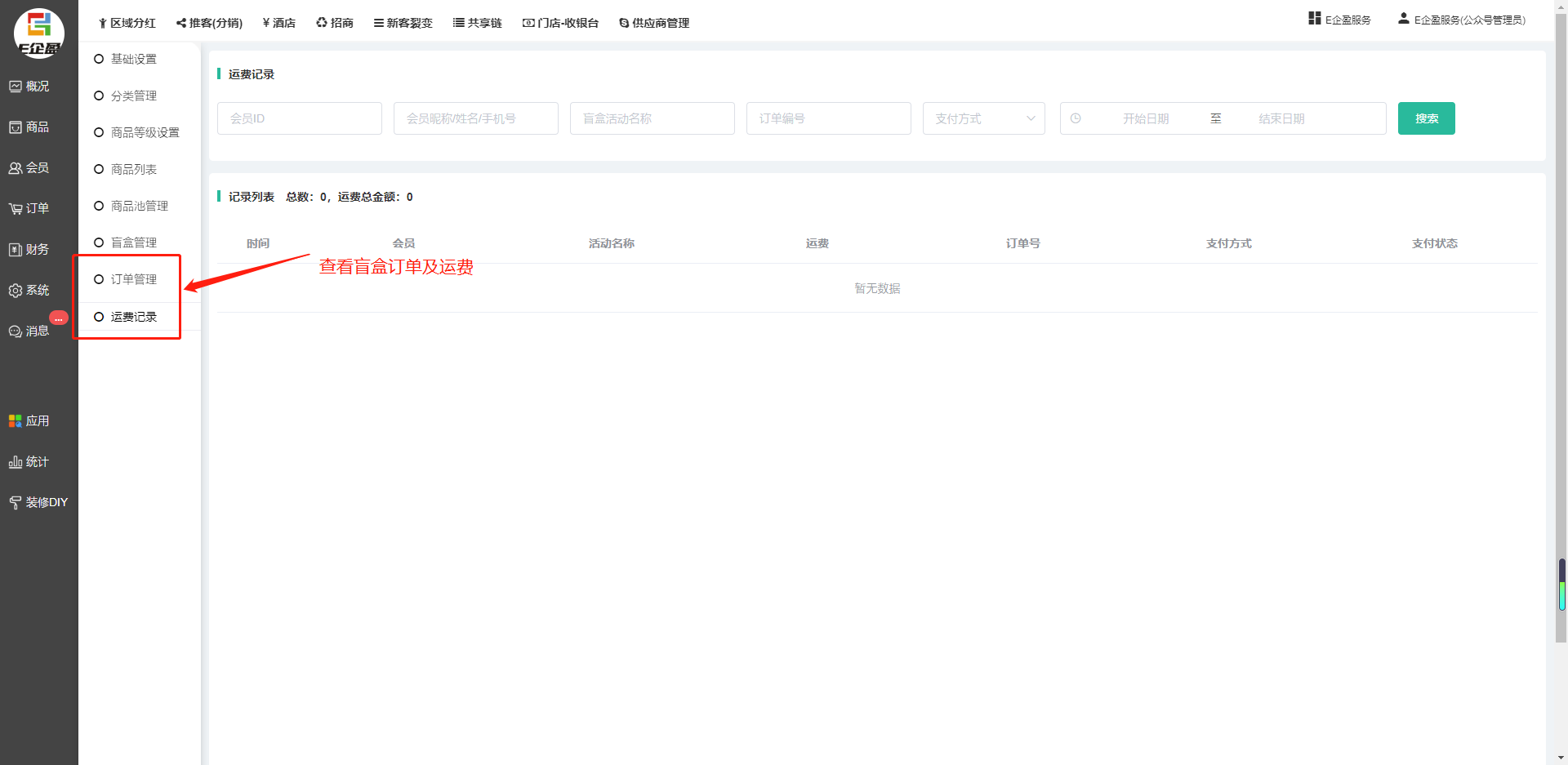This screenshot has width=1568, height=765.
Task: Open the 区域分红 top menu
Action: pyautogui.click(x=127, y=23)
